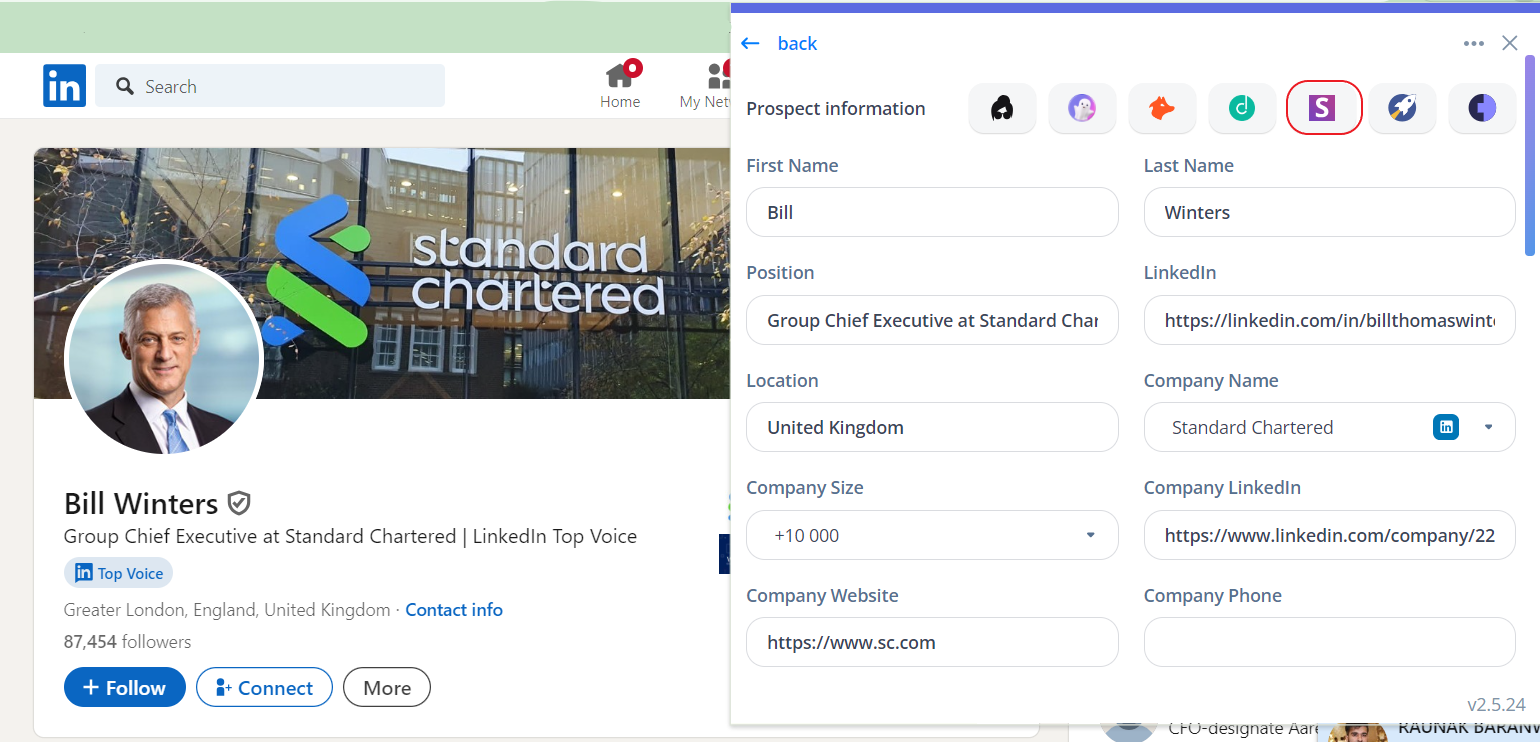
Task: Click the LinkedIn logo icon
Action: [64, 86]
